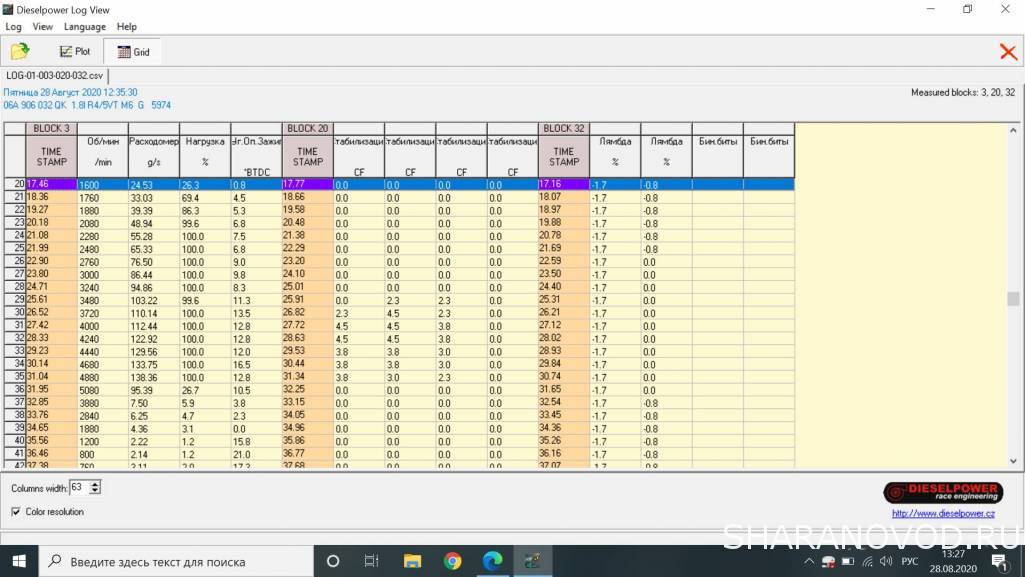The height and width of the screenshot is (577, 1025).
Task: Open Microsoft Edge from the taskbar
Action: click(x=493, y=561)
